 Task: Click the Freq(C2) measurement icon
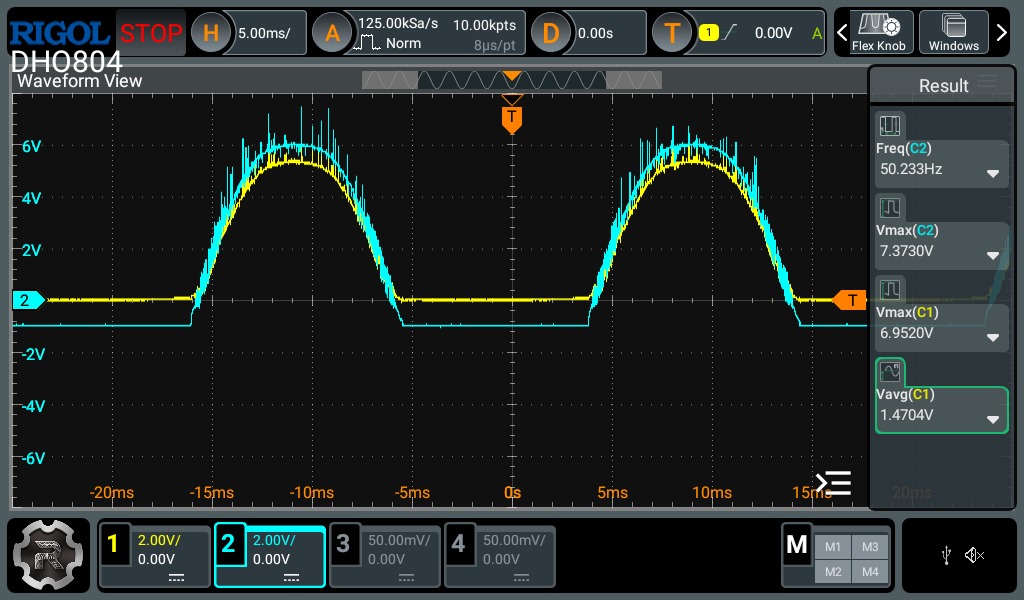tap(889, 125)
